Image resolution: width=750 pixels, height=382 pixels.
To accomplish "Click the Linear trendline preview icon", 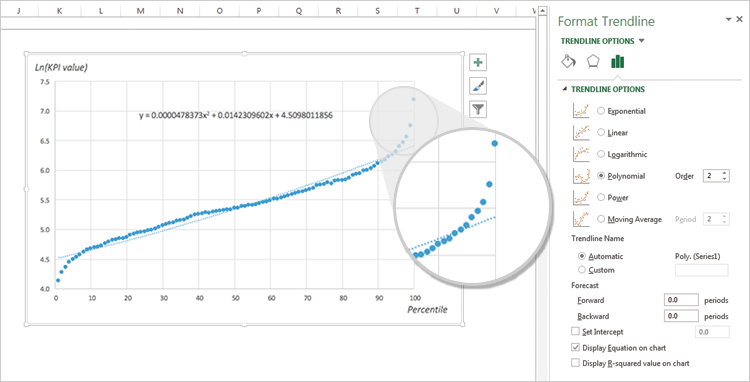I will 581,132.
